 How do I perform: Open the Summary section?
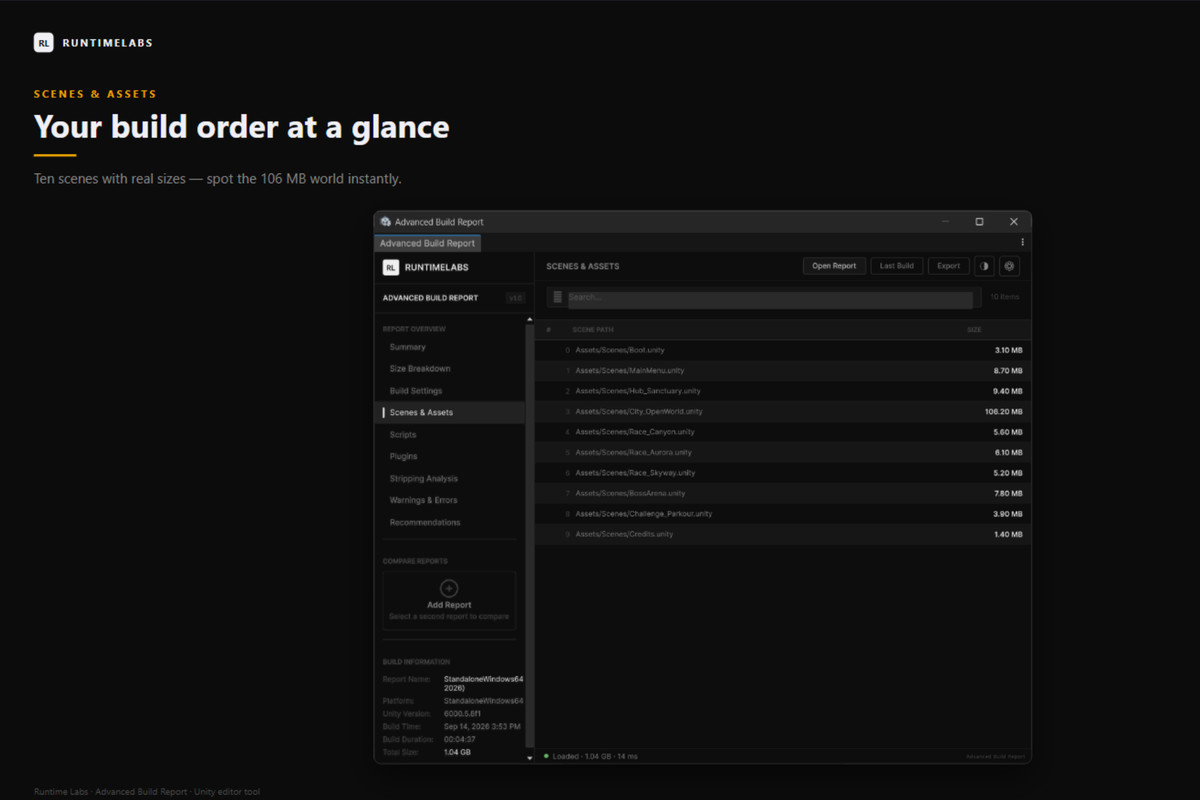tap(450, 347)
